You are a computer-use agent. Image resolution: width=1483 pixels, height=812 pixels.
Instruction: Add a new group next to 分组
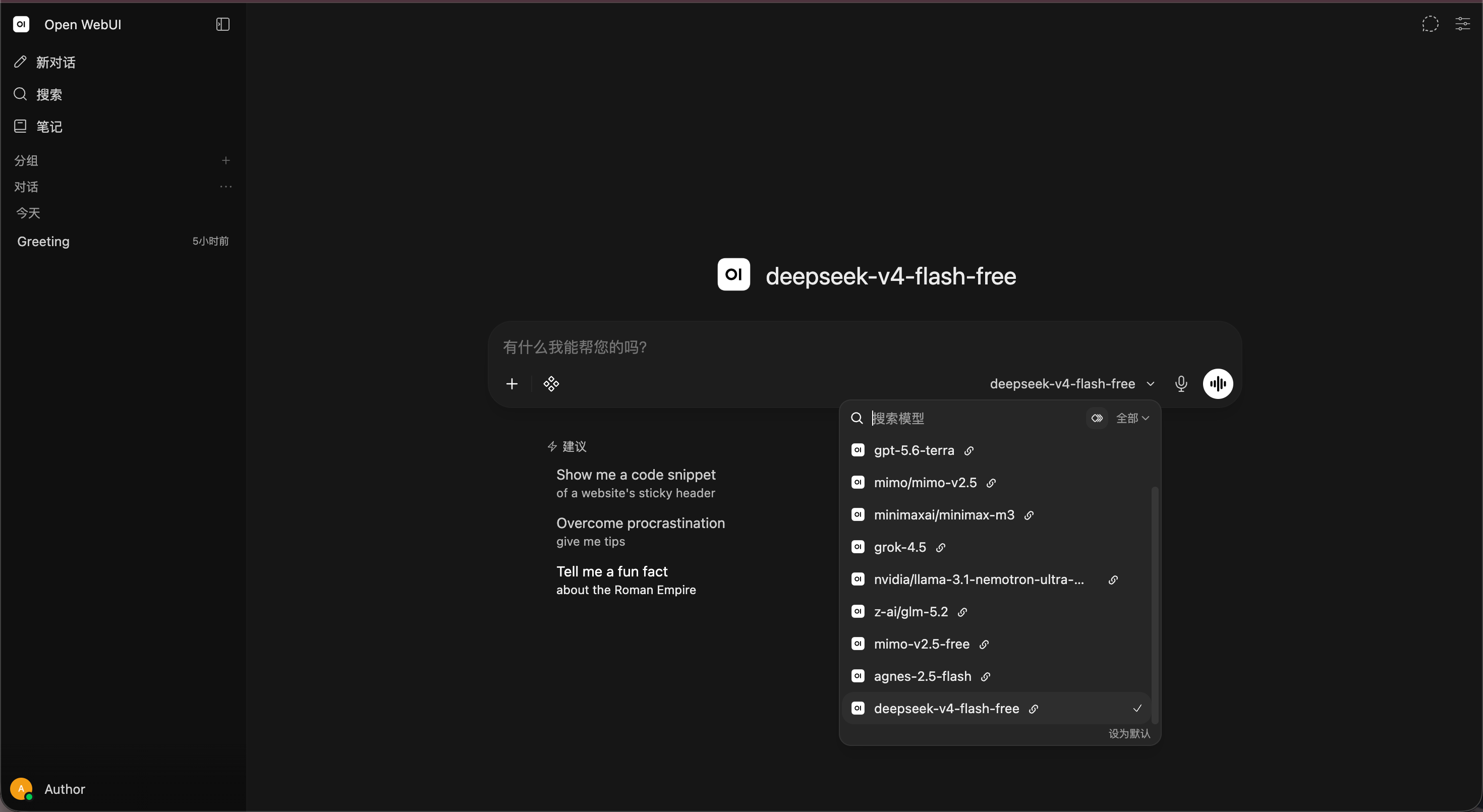click(x=225, y=160)
